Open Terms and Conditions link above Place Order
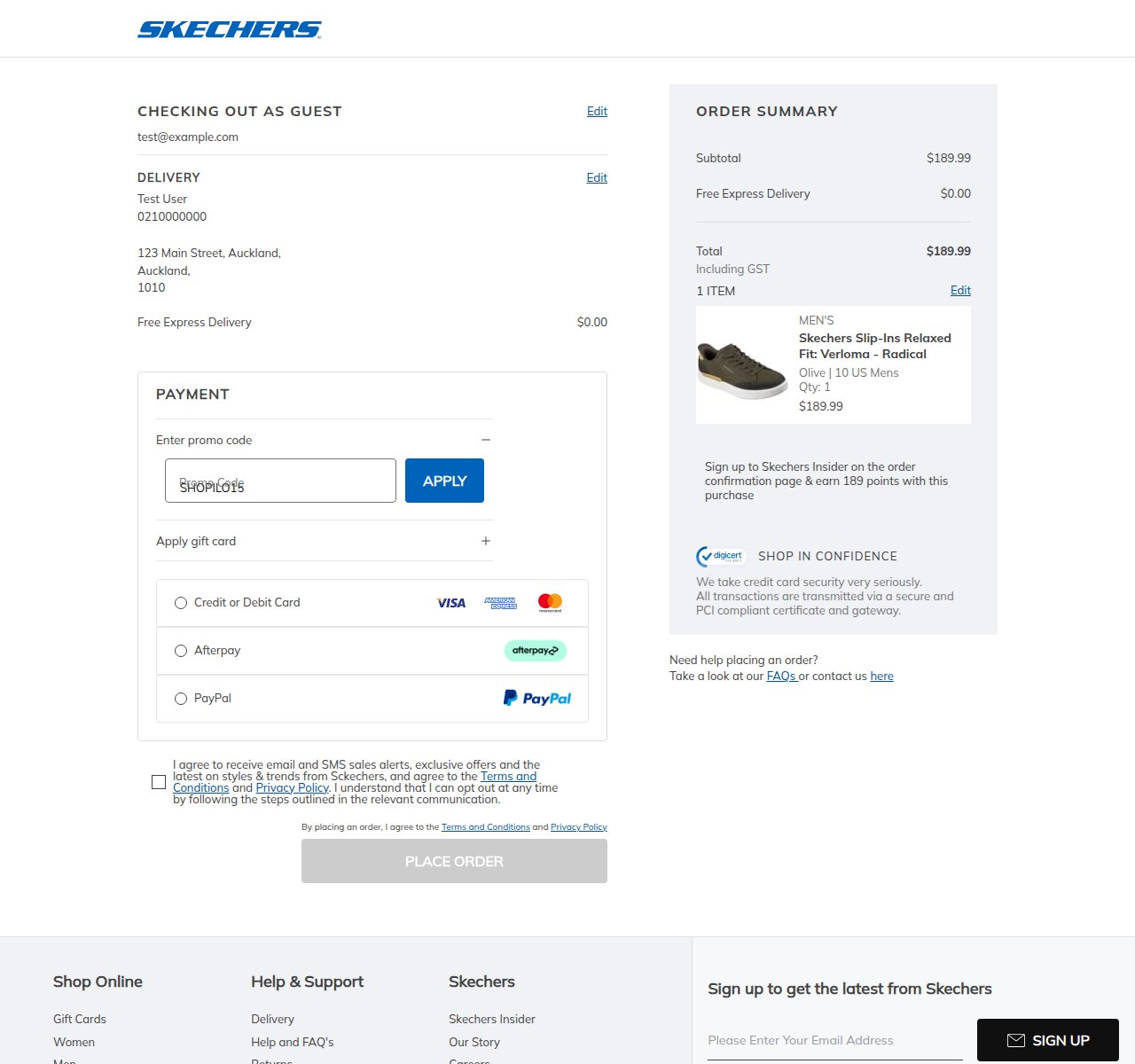The image size is (1135, 1064). 486,826
